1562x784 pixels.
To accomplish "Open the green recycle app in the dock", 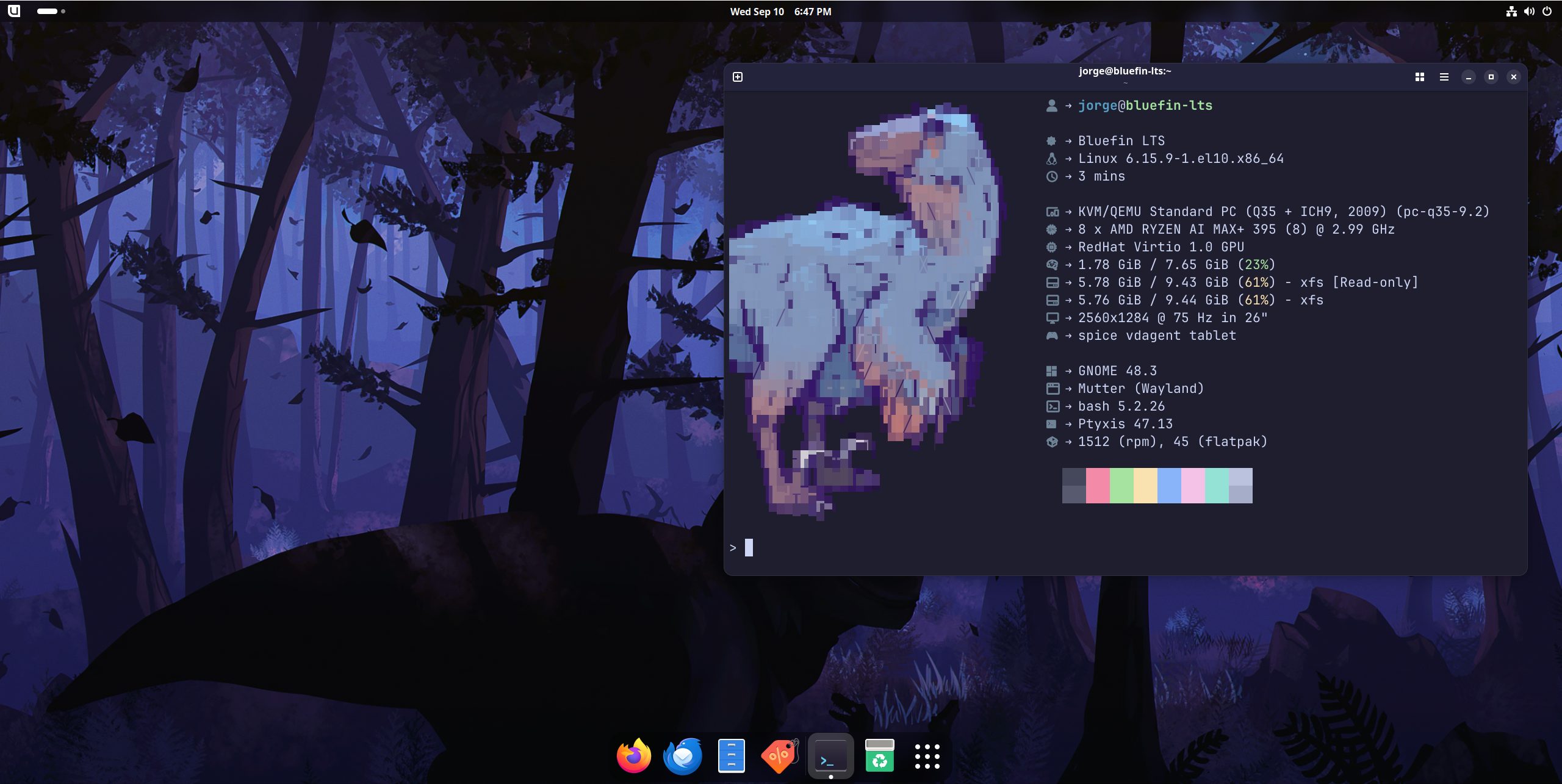I will [x=879, y=757].
